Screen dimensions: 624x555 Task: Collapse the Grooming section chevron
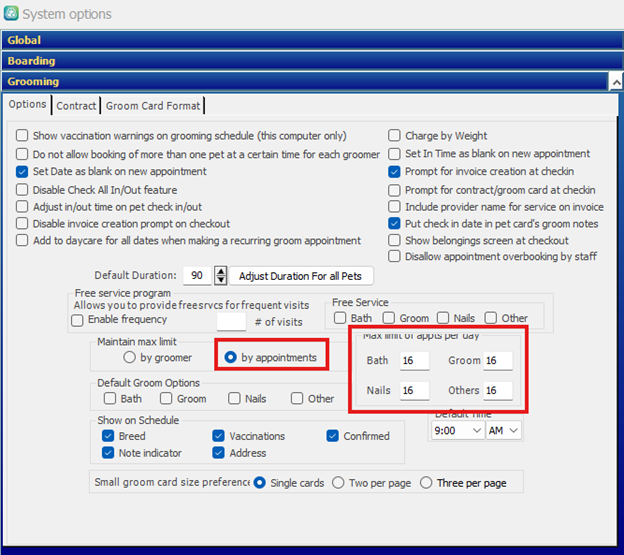tap(616, 82)
